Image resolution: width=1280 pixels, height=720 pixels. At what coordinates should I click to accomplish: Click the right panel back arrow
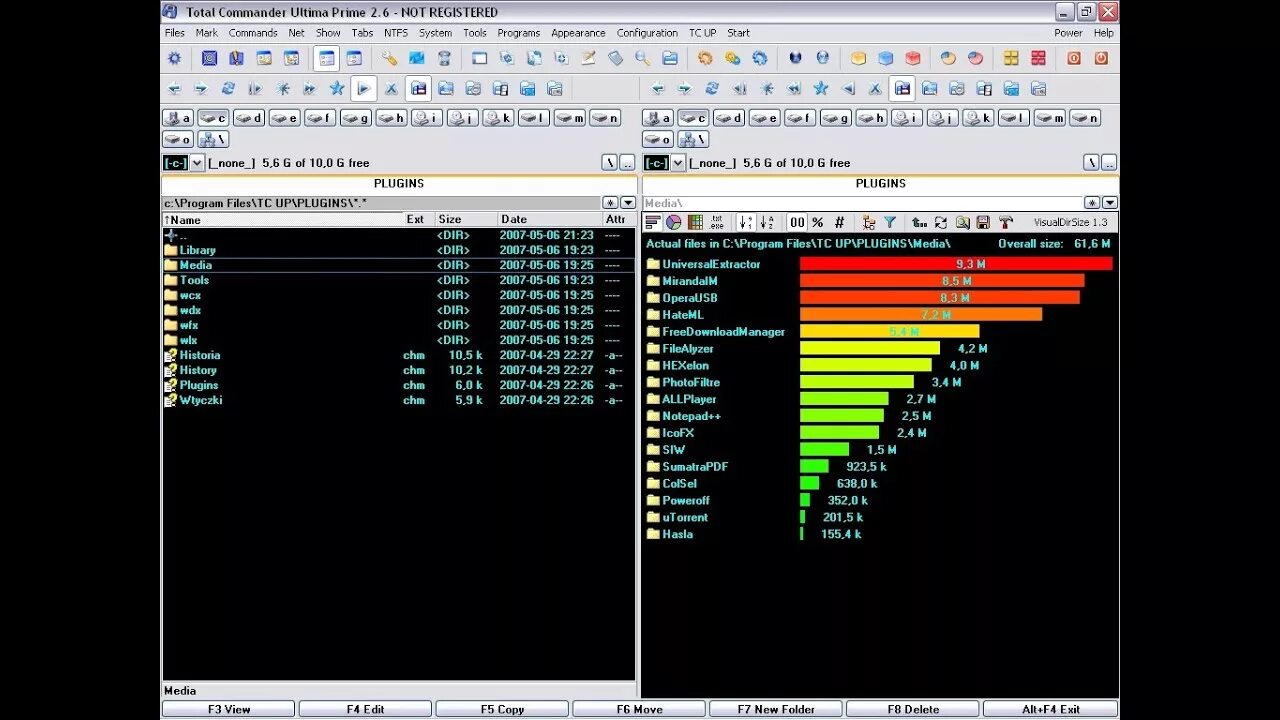pyautogui.click(x=658, y=89)
